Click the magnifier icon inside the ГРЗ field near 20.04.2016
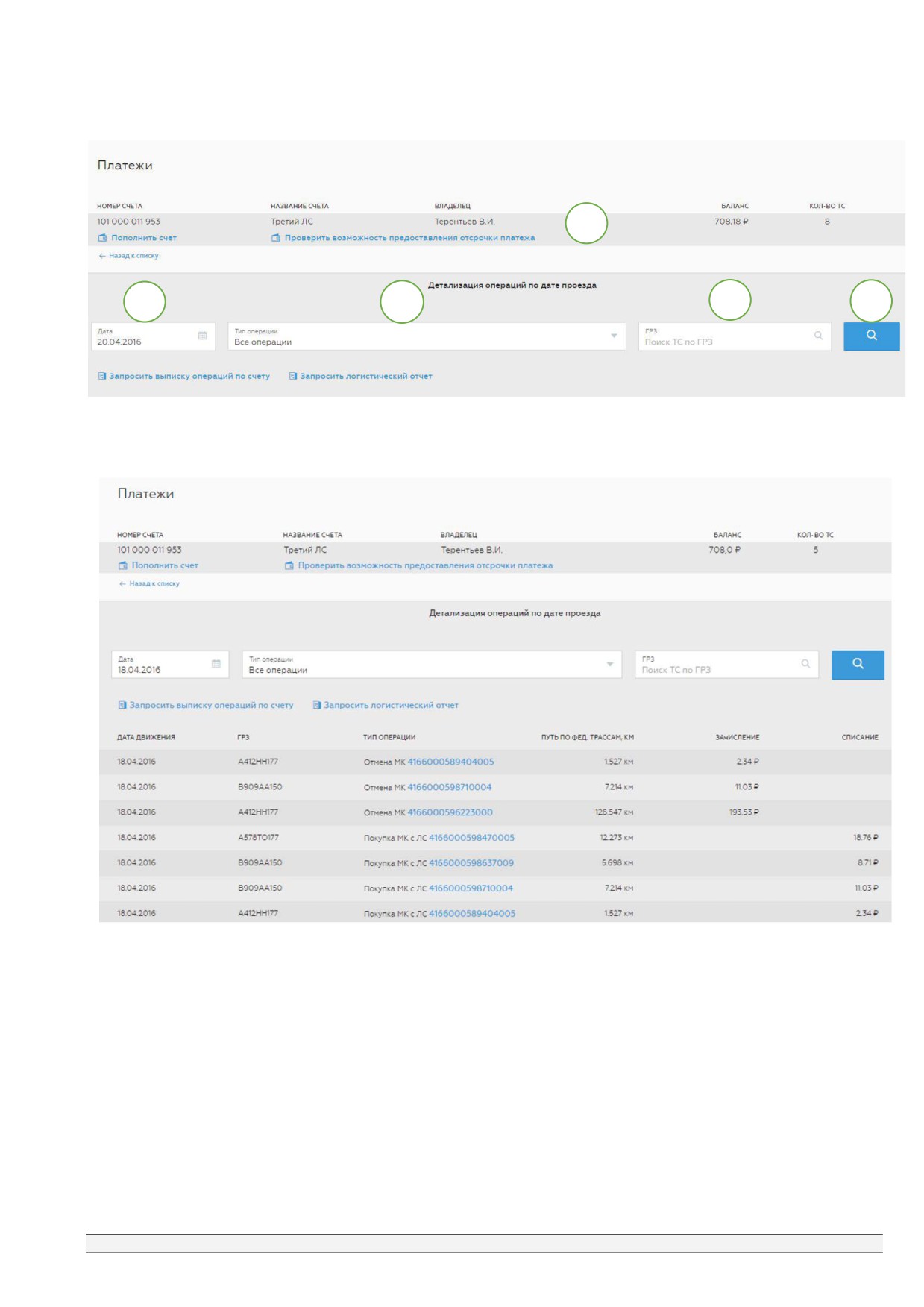 pos(818,336)
